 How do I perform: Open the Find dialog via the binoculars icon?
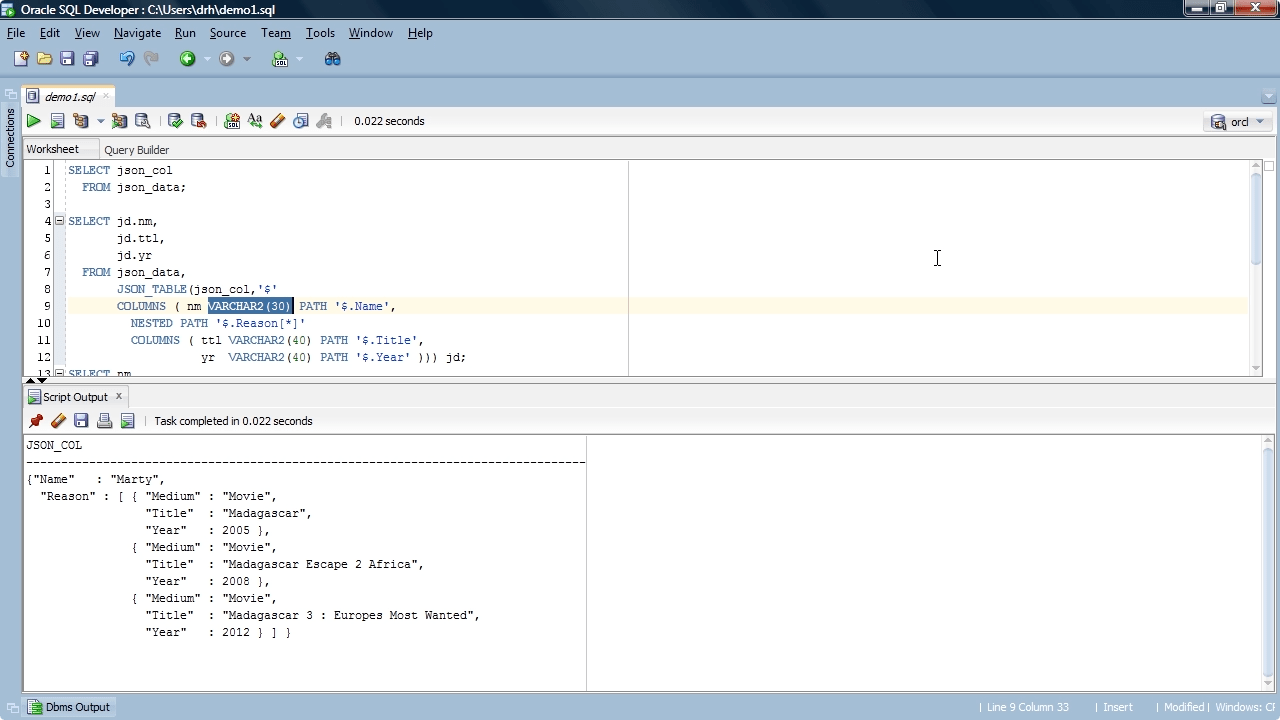pyautogui.click(x=333, y=58)
